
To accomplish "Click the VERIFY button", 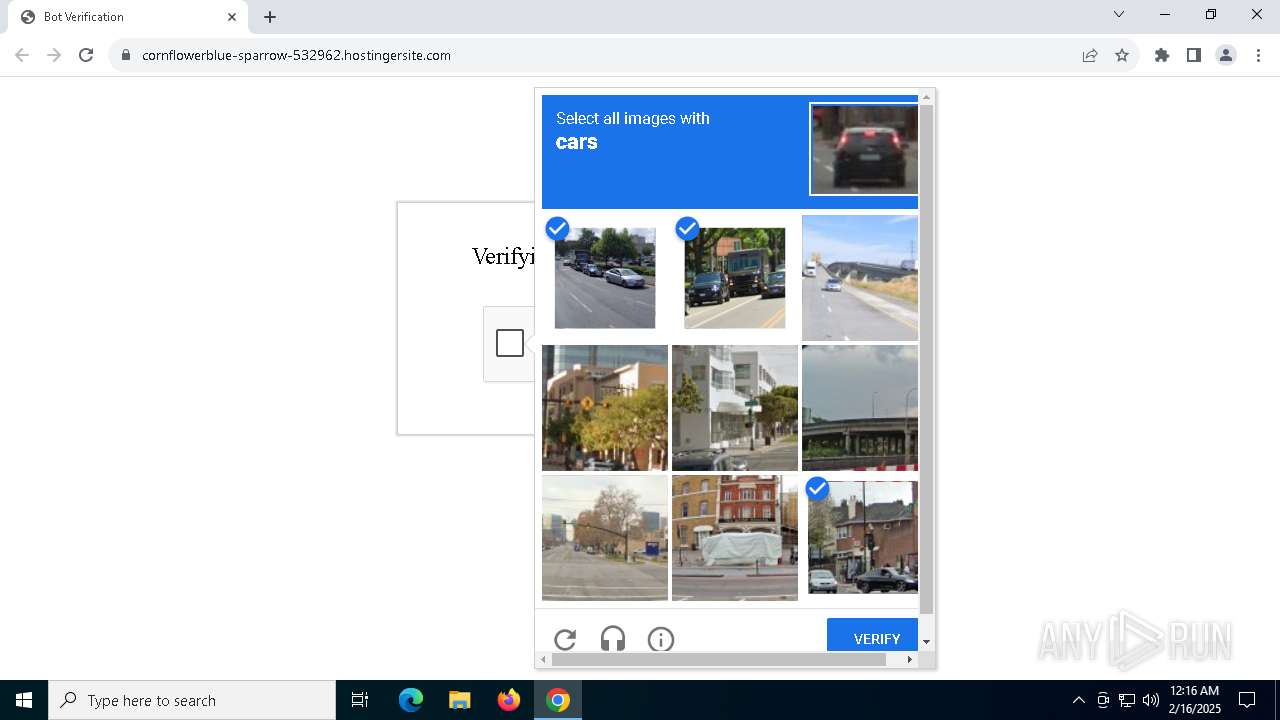I will pyautogui.click(x=872, y=636).
